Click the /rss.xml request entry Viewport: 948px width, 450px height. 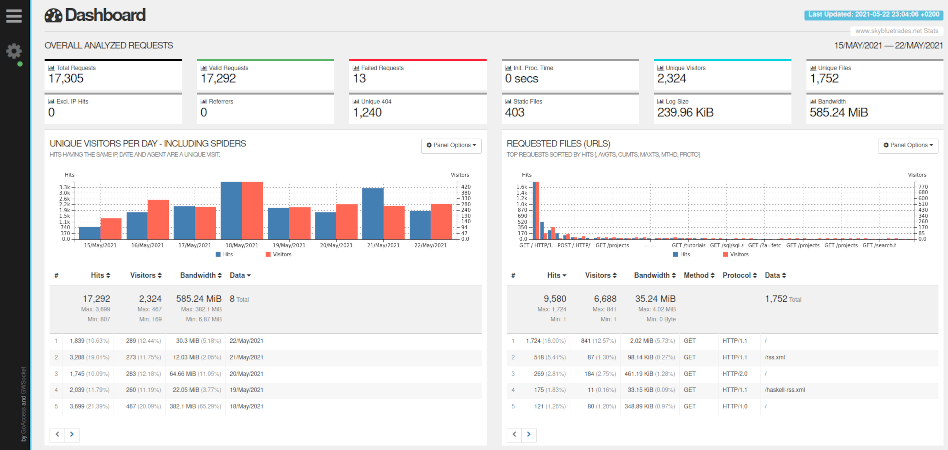(x=775, y=357)
